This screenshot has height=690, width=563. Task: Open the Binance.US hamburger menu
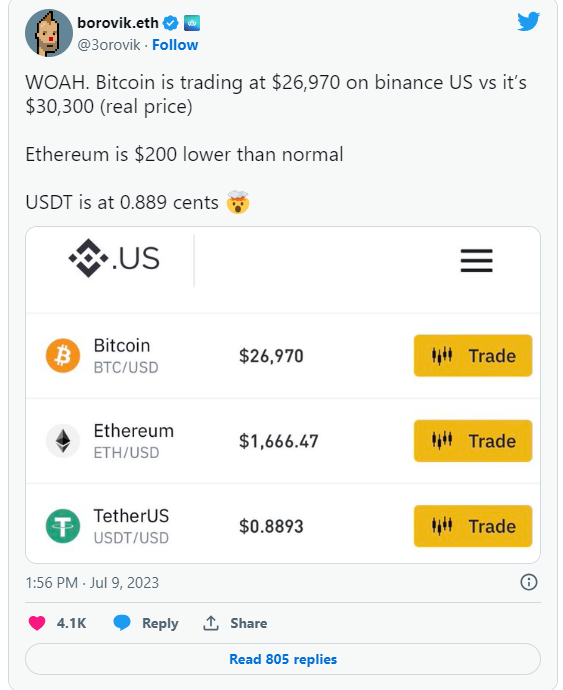tap(476, 261)
